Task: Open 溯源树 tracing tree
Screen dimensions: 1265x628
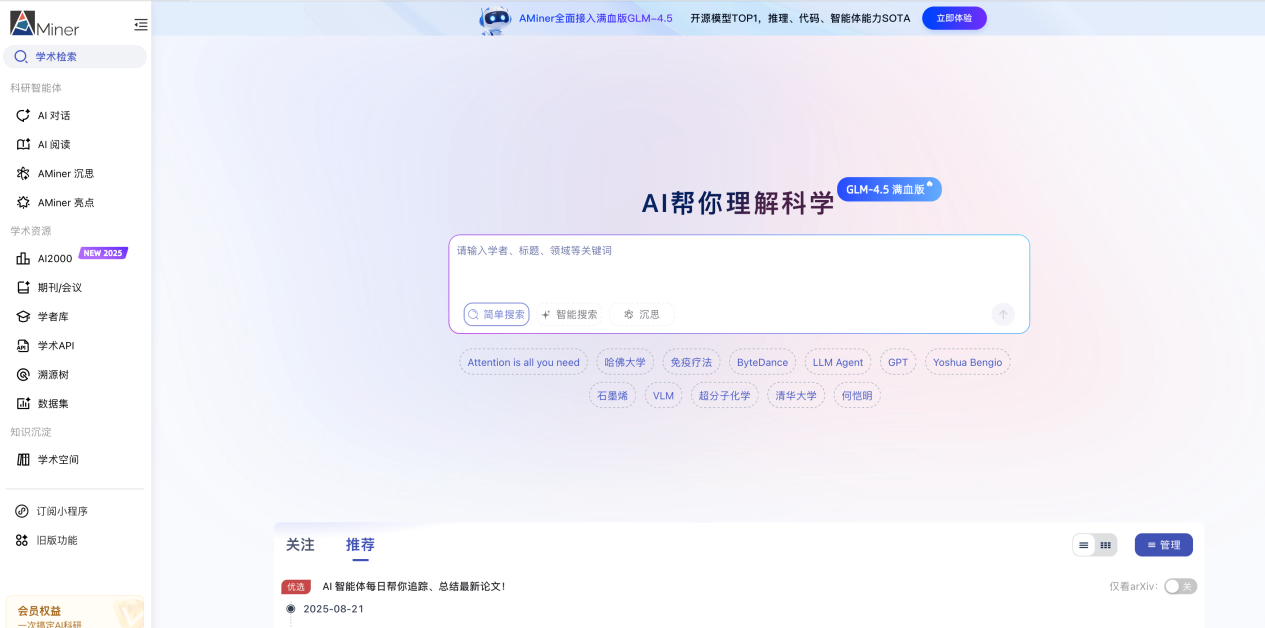Action: click(53, 375)
